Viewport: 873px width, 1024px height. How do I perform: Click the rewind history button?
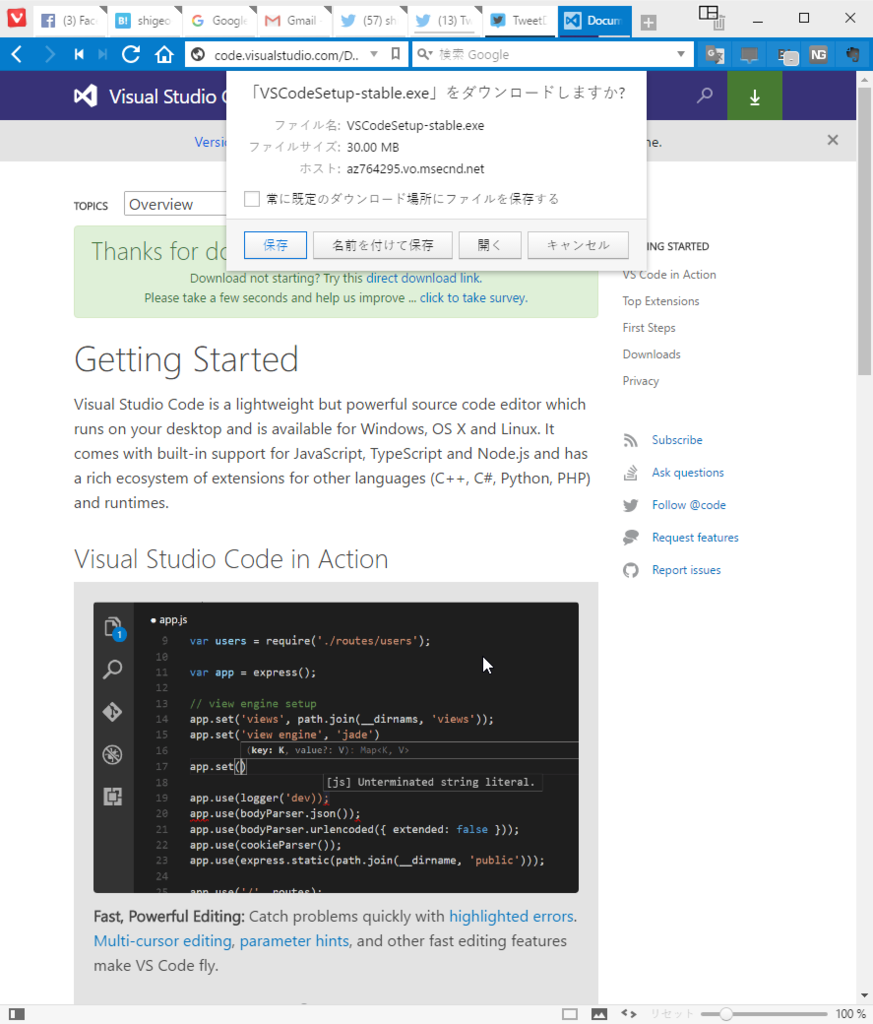[x=79, y=54]
